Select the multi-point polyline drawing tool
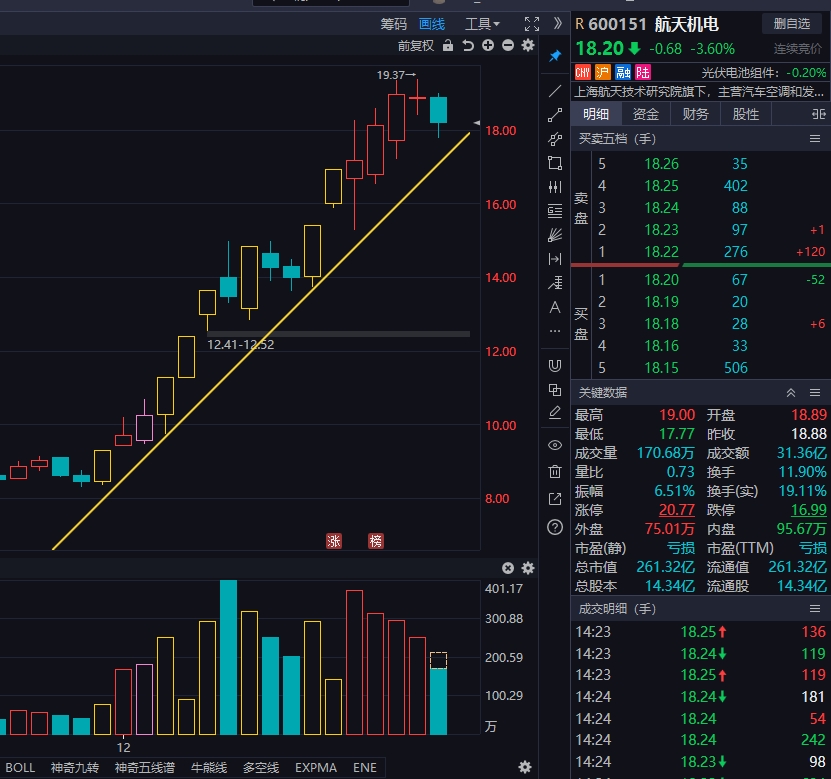Viewport: 831px width, 779px height. point(555,139)
